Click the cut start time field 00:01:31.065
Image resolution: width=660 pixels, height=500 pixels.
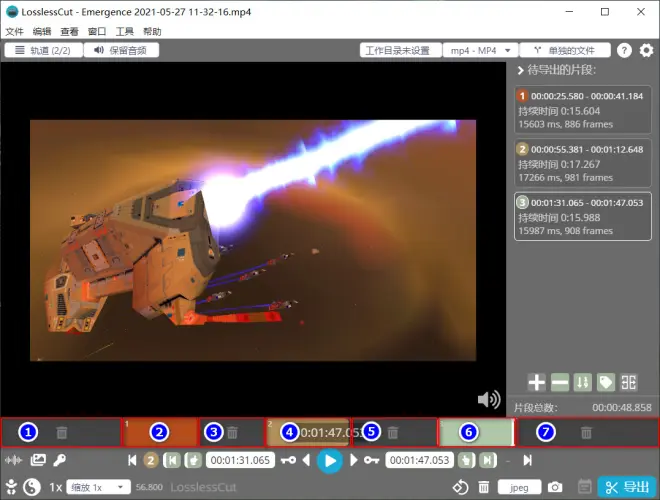[240, 460]
